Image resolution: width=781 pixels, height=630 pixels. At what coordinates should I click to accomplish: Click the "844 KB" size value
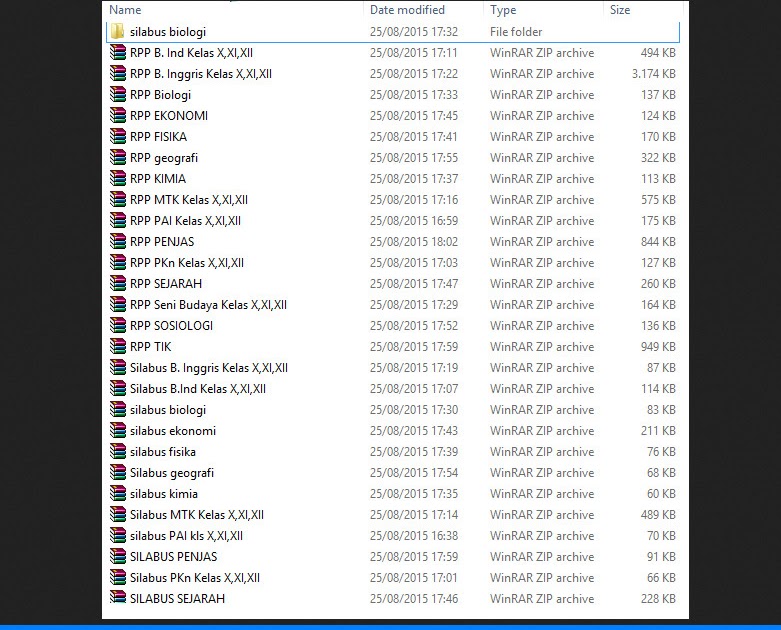pos(658,242)
